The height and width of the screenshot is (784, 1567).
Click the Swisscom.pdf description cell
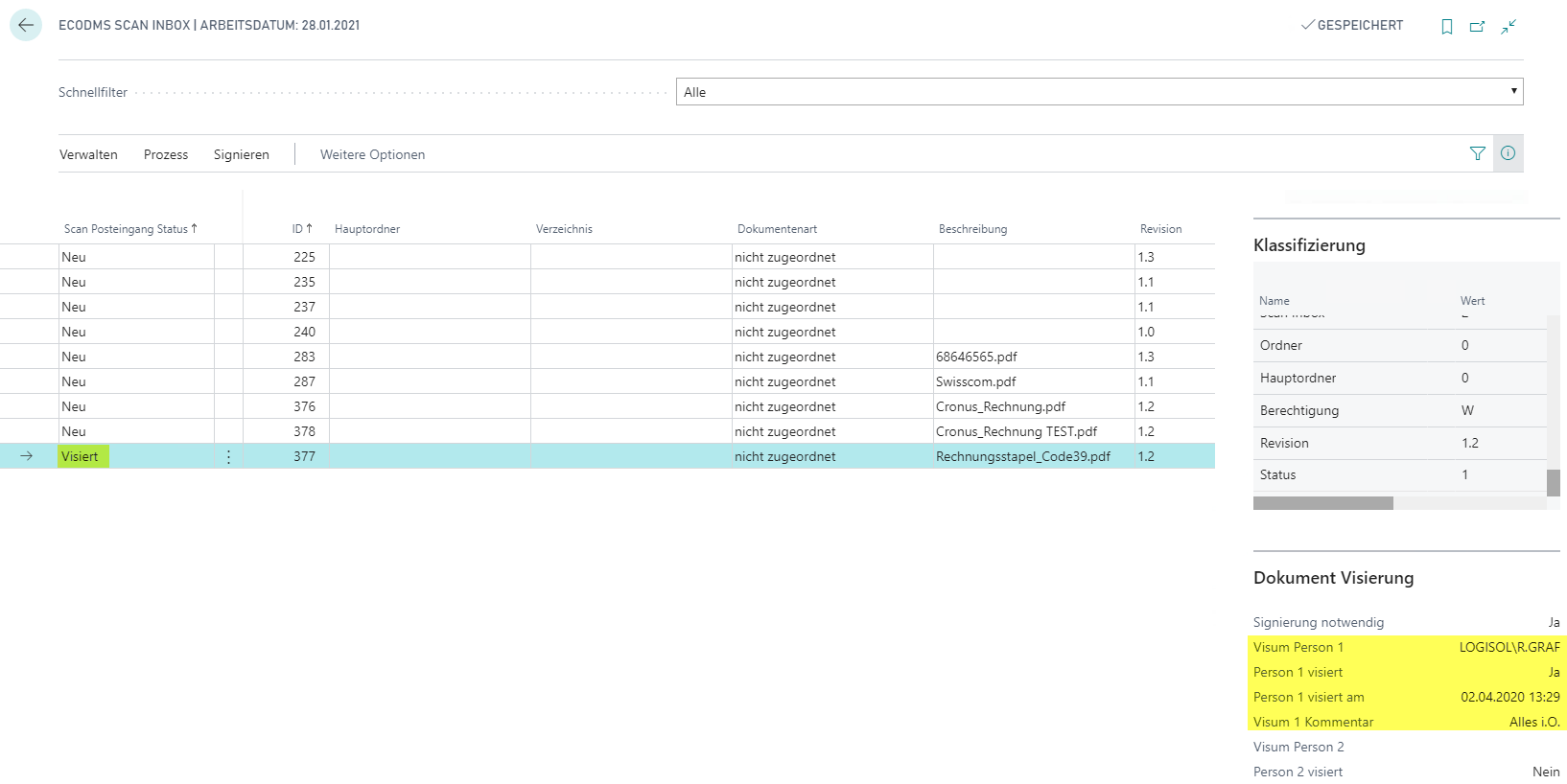coord(1034,381)
